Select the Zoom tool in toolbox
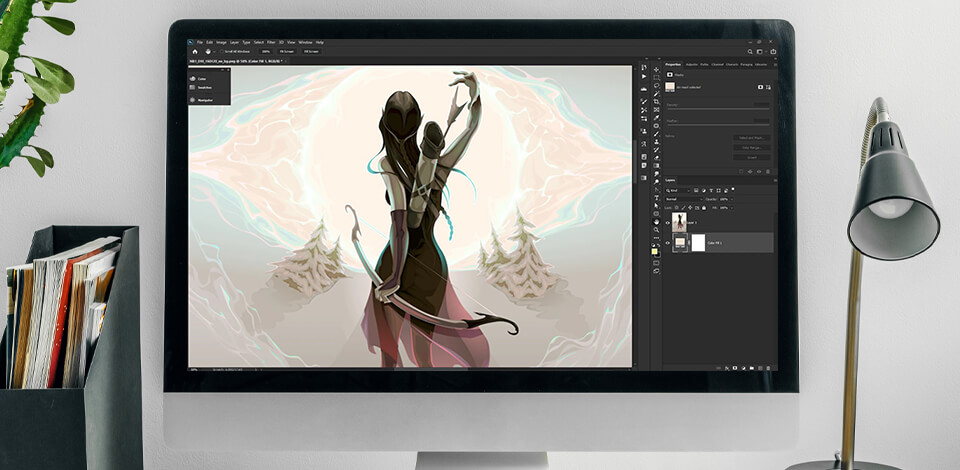 pos(656,229)
